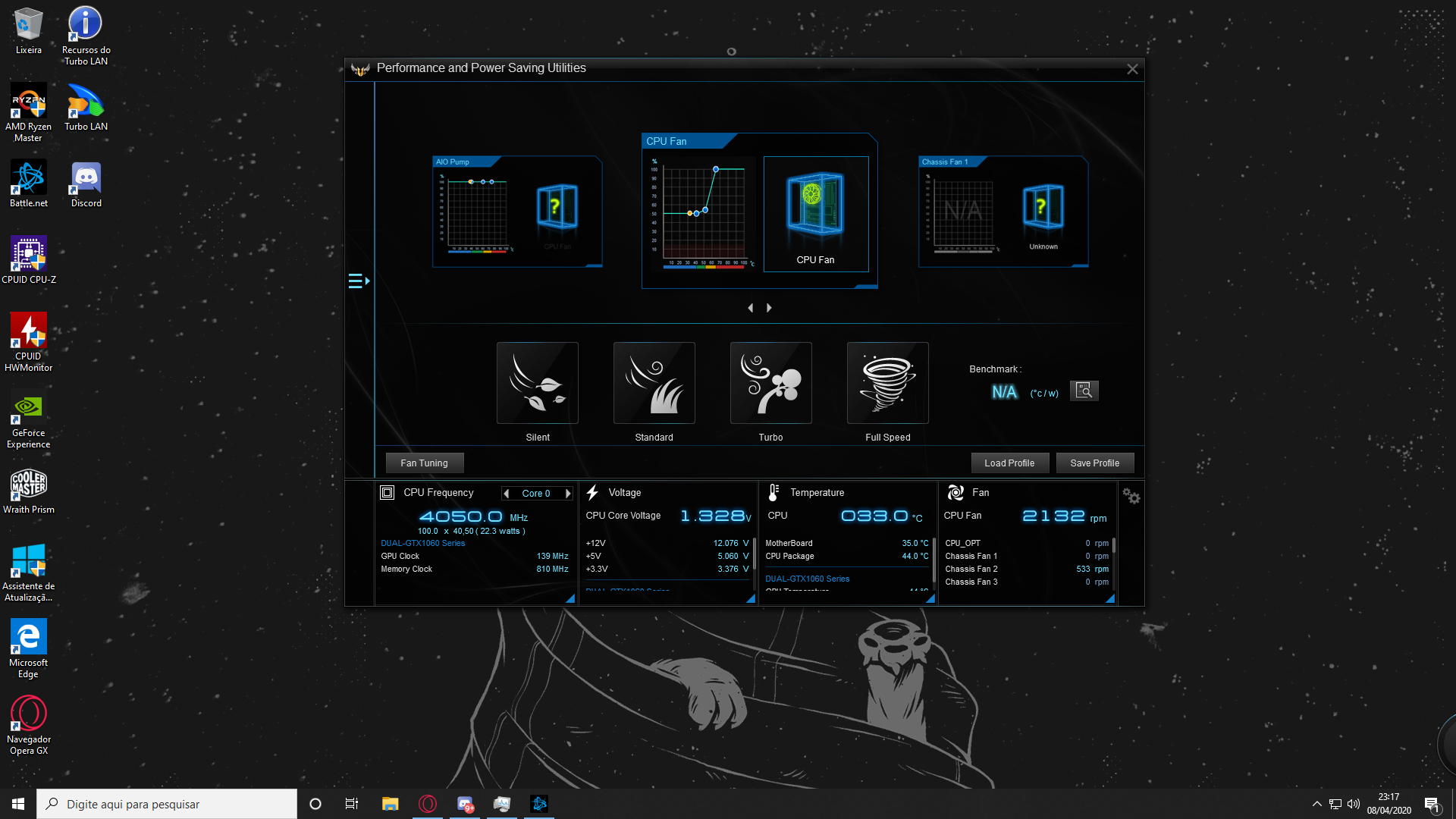This screenshot has height=819, width=1456.
Task: Click the DUAL-GTX1060 Series link under CPU Frequency
Action: (423, 544)
